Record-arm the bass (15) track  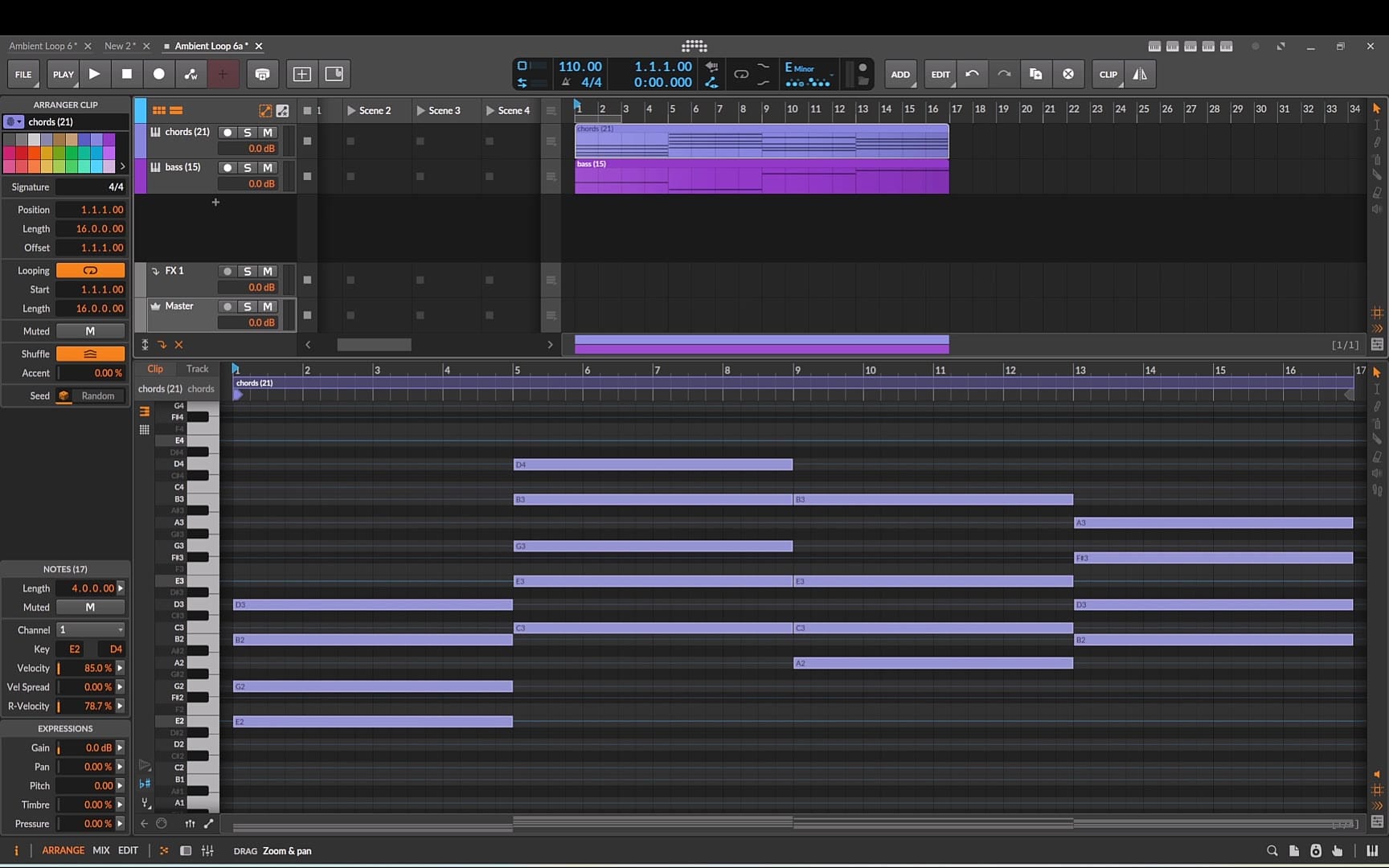227,168
